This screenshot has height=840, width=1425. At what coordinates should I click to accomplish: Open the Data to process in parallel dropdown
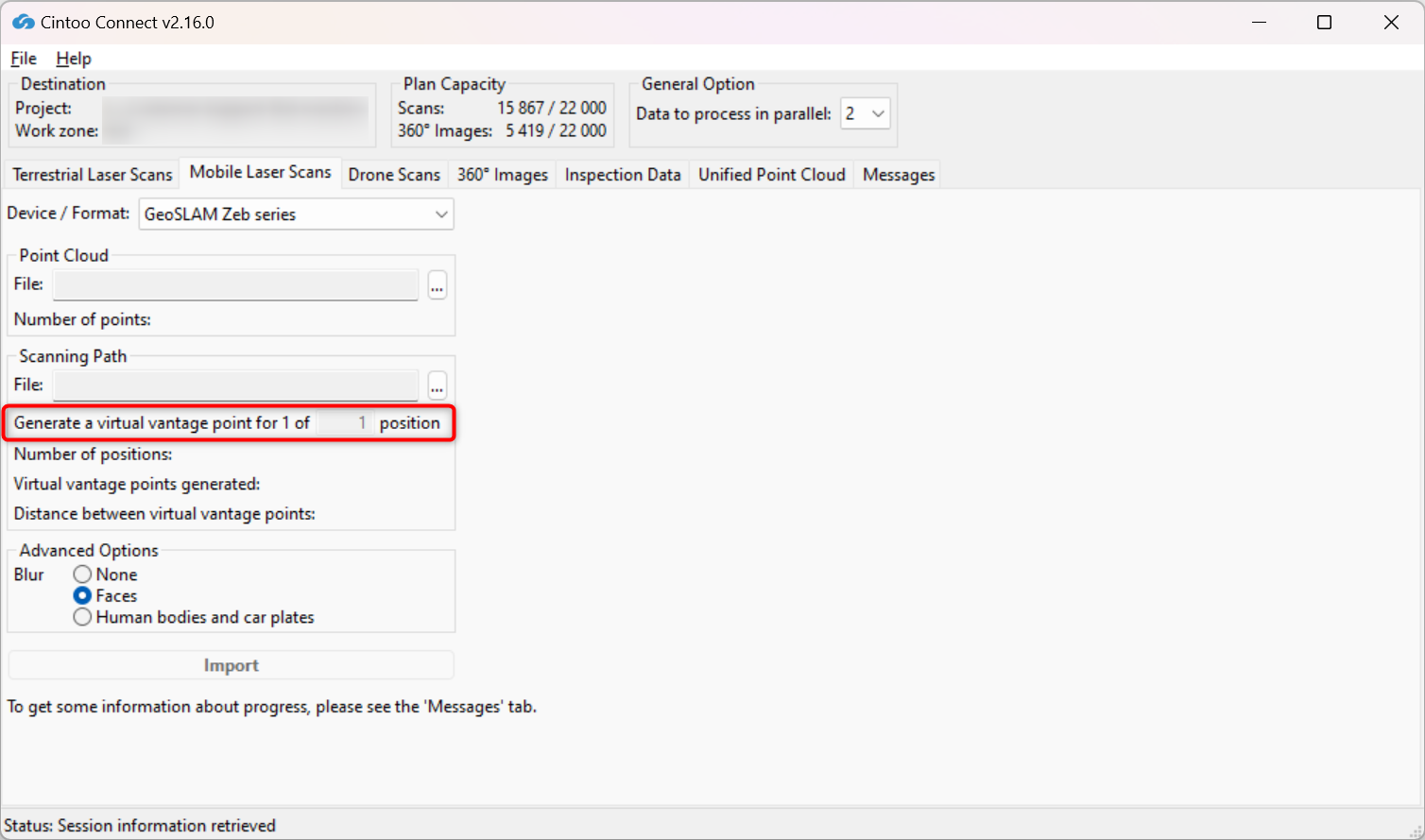[866, 113]
